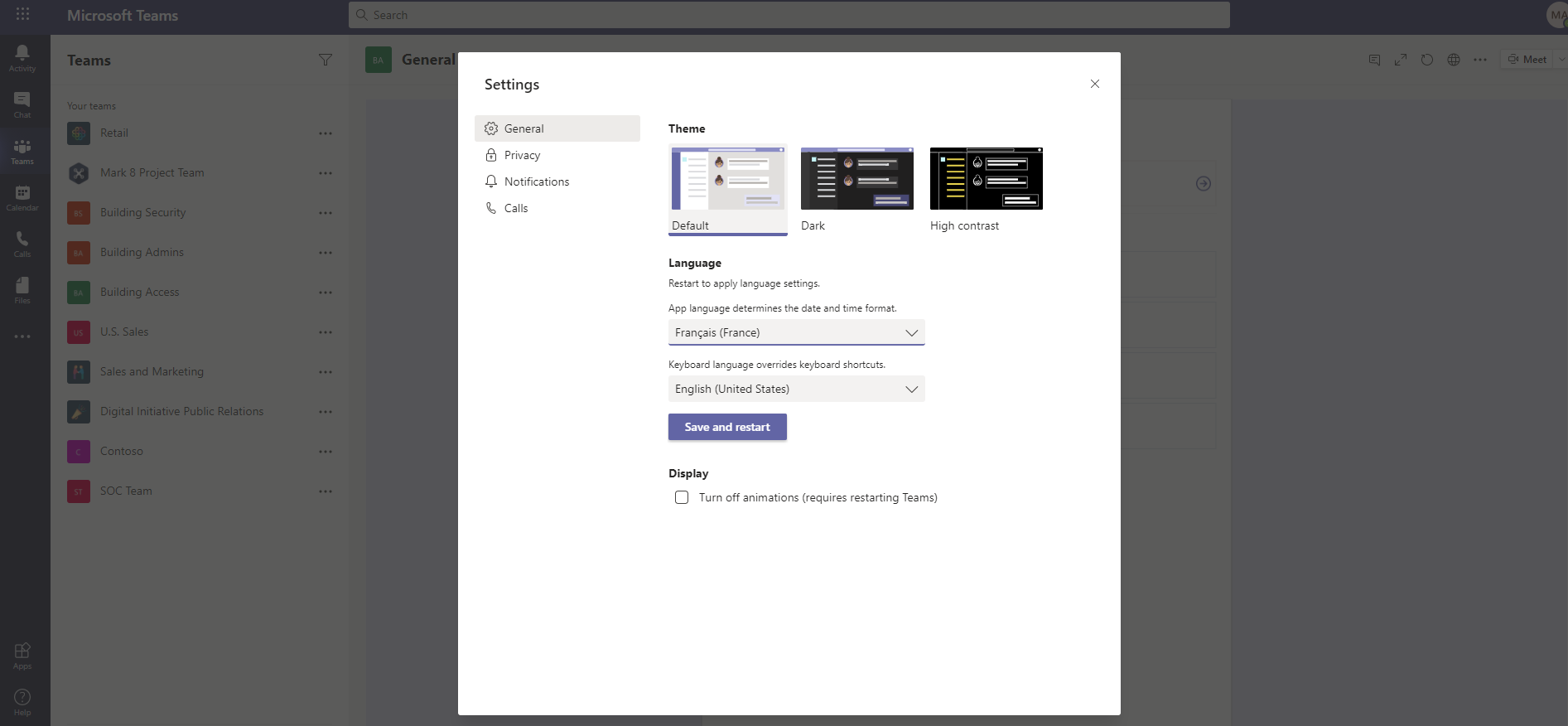Click the filter teams funnel icon
Viewport: 1568px width, 726px height.
[326, 60]
